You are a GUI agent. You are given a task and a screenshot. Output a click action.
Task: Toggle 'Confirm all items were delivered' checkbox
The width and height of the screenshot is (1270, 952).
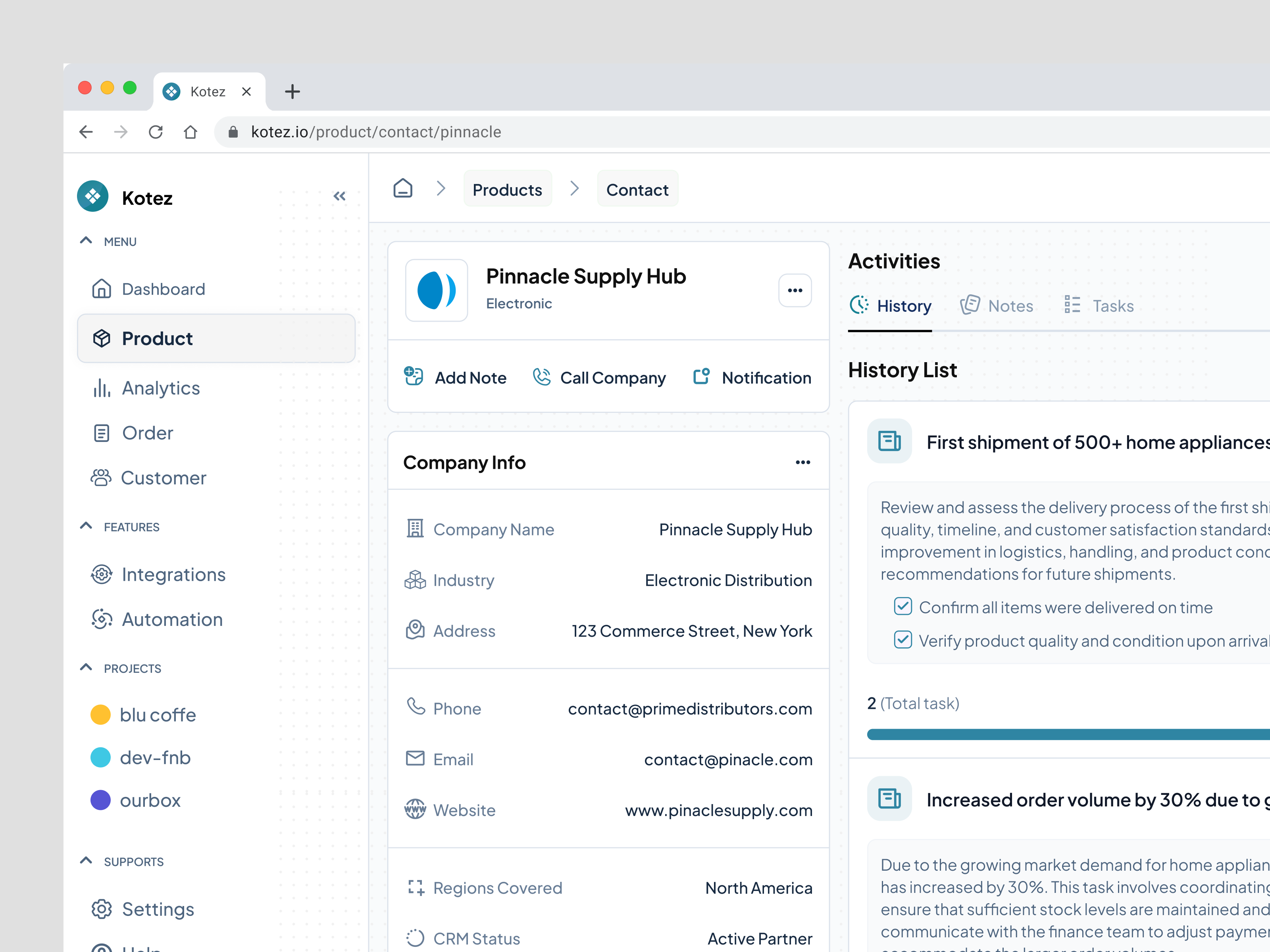902,606
